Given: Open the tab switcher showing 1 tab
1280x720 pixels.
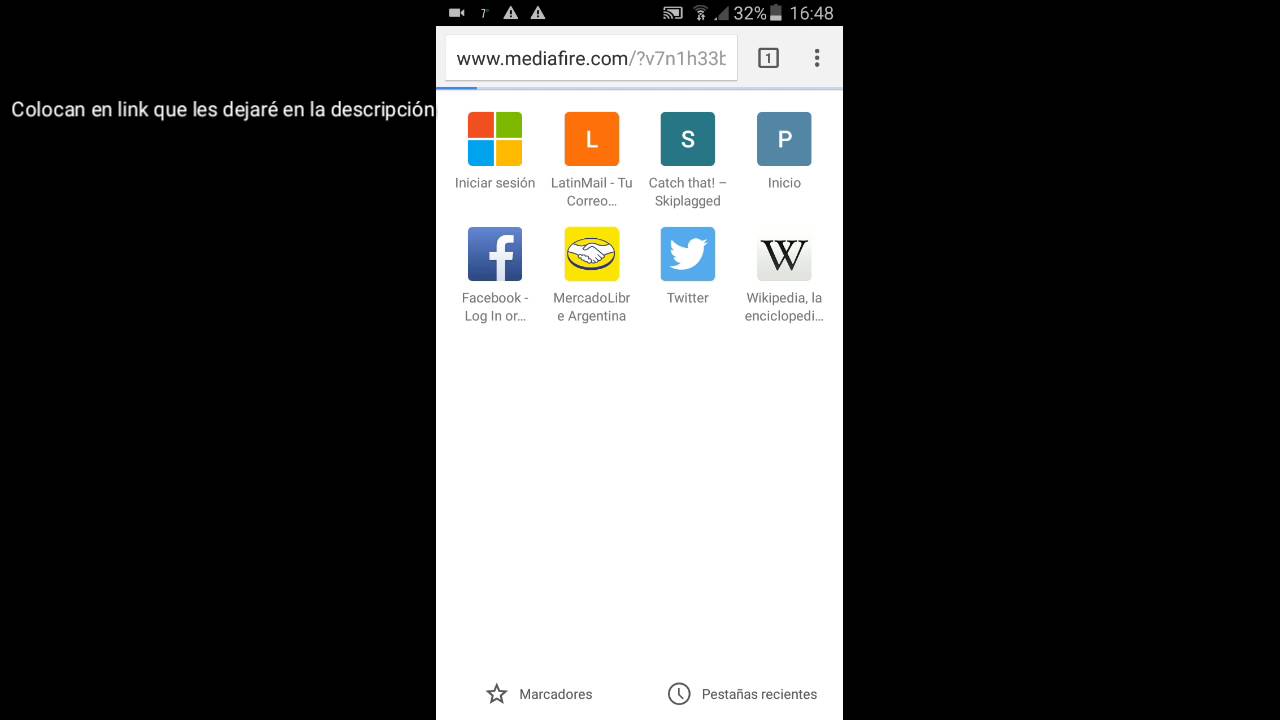Looking at the screenshot, I should (x=768, y=58).
